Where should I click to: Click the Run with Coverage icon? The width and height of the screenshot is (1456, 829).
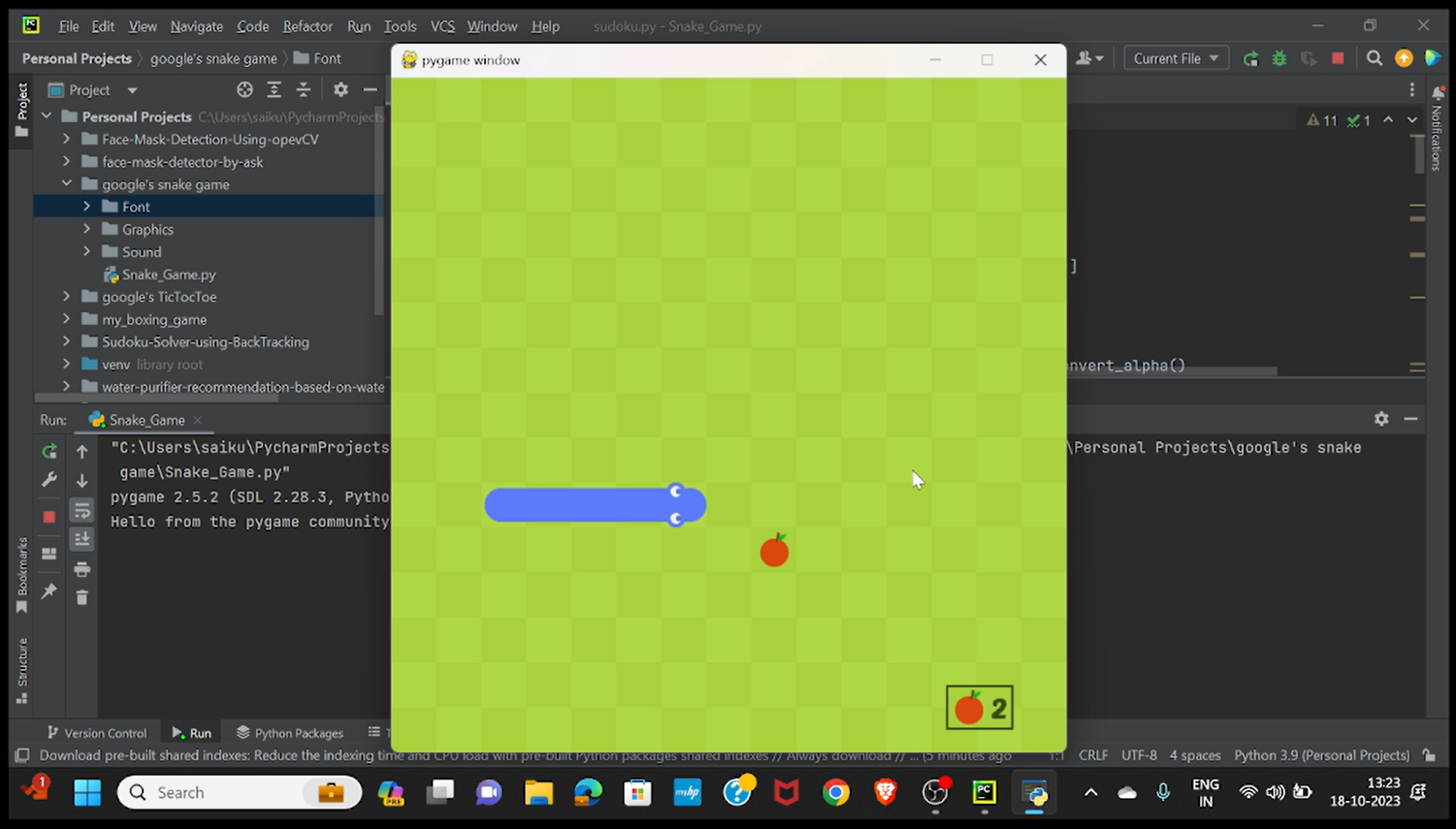1309,59
